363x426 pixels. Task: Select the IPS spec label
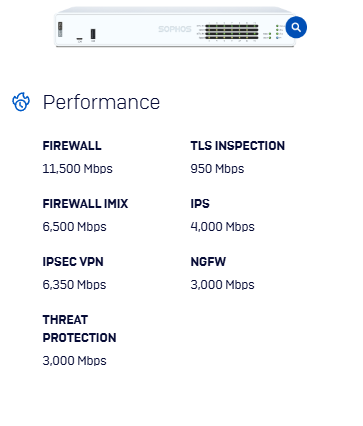200,204
